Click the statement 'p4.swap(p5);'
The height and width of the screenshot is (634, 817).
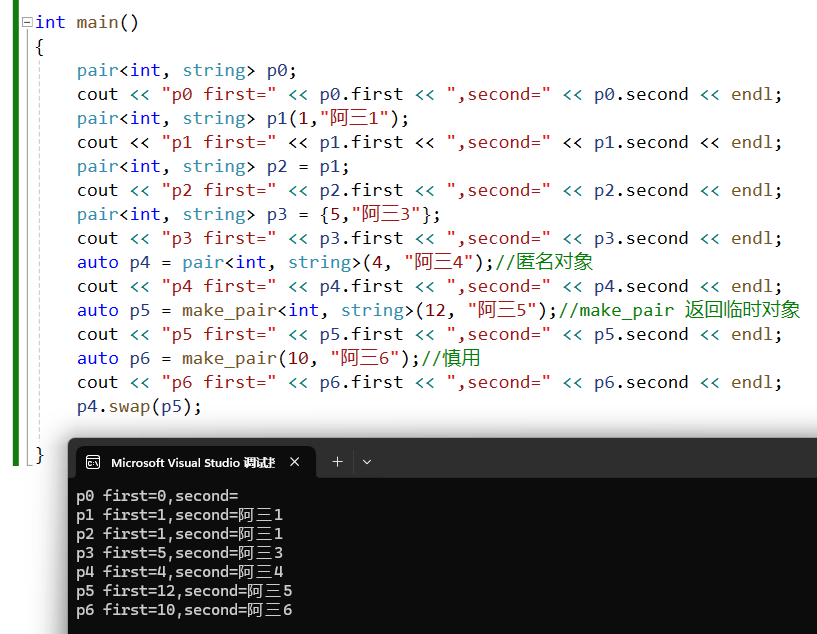point(139,406)
